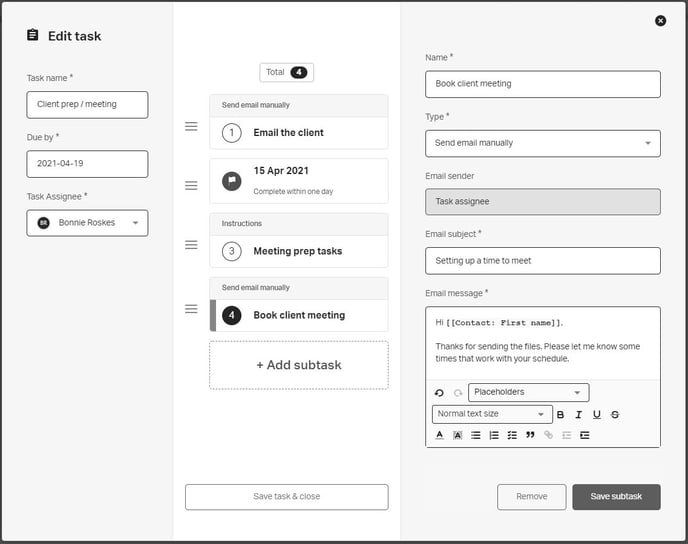The image size is (688, 544).
Task: Click the Add subtask button
Action: click(298, 365)
